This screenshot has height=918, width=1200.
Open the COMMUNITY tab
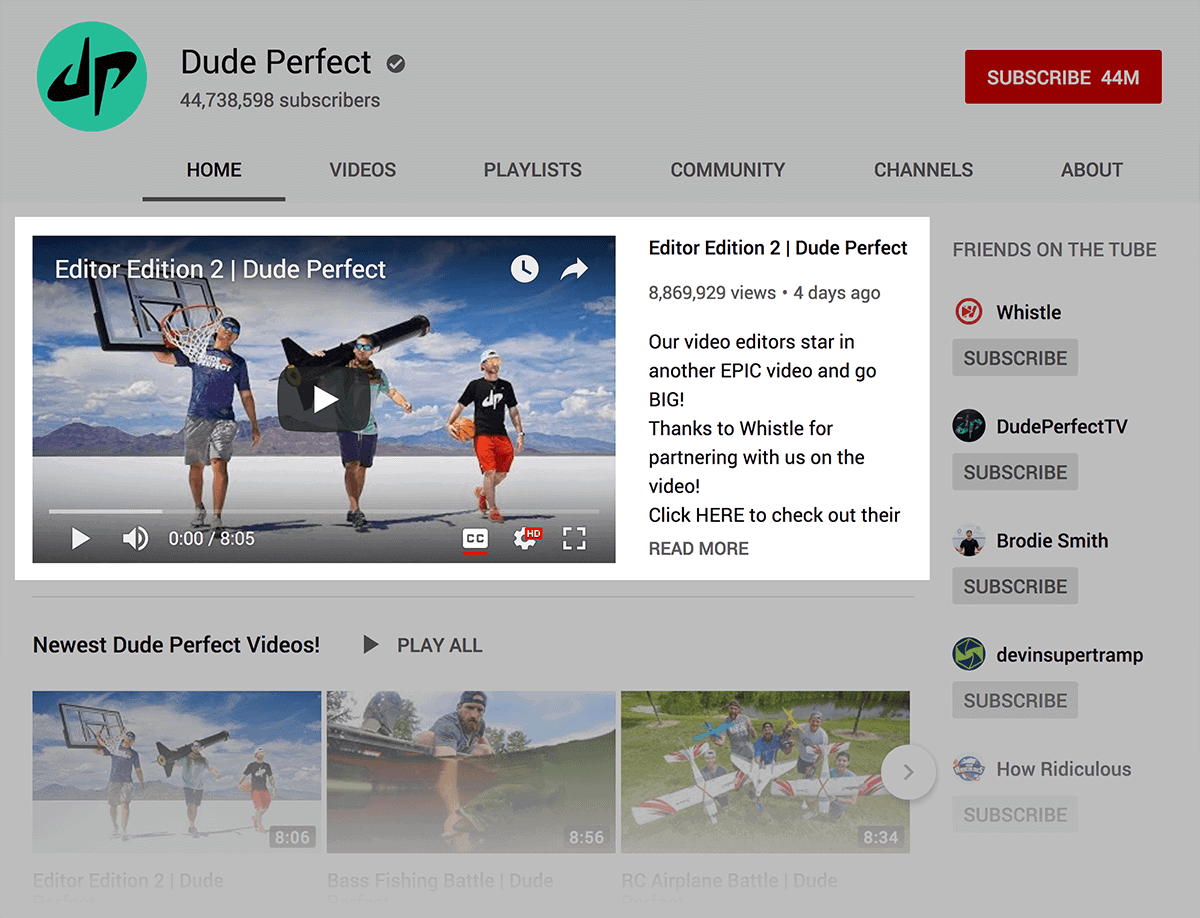[x=728, y=170]
